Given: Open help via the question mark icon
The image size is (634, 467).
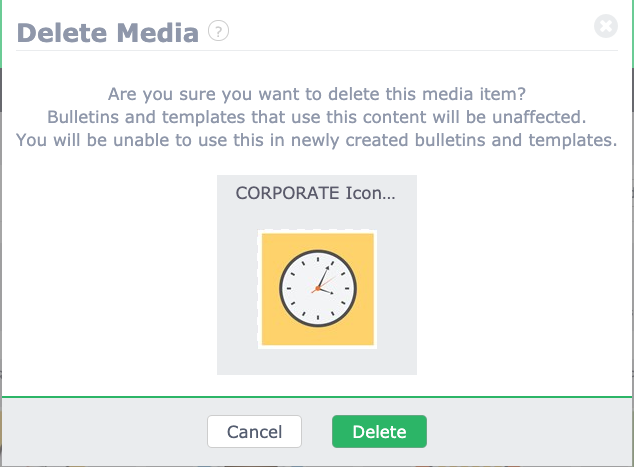Looking at the screenshot, I should pos(218,31).
